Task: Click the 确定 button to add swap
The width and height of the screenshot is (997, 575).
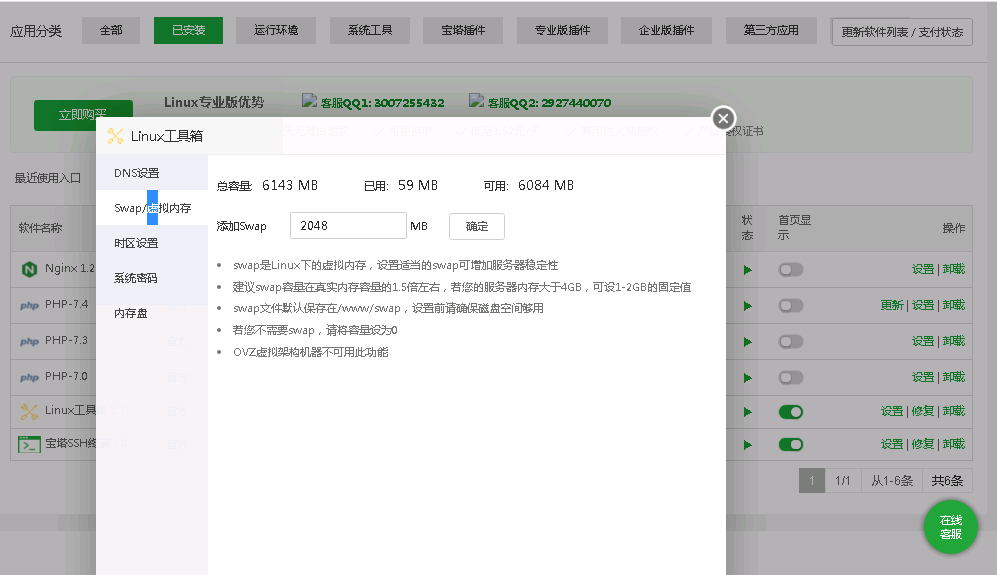Action: pos(477,226)
